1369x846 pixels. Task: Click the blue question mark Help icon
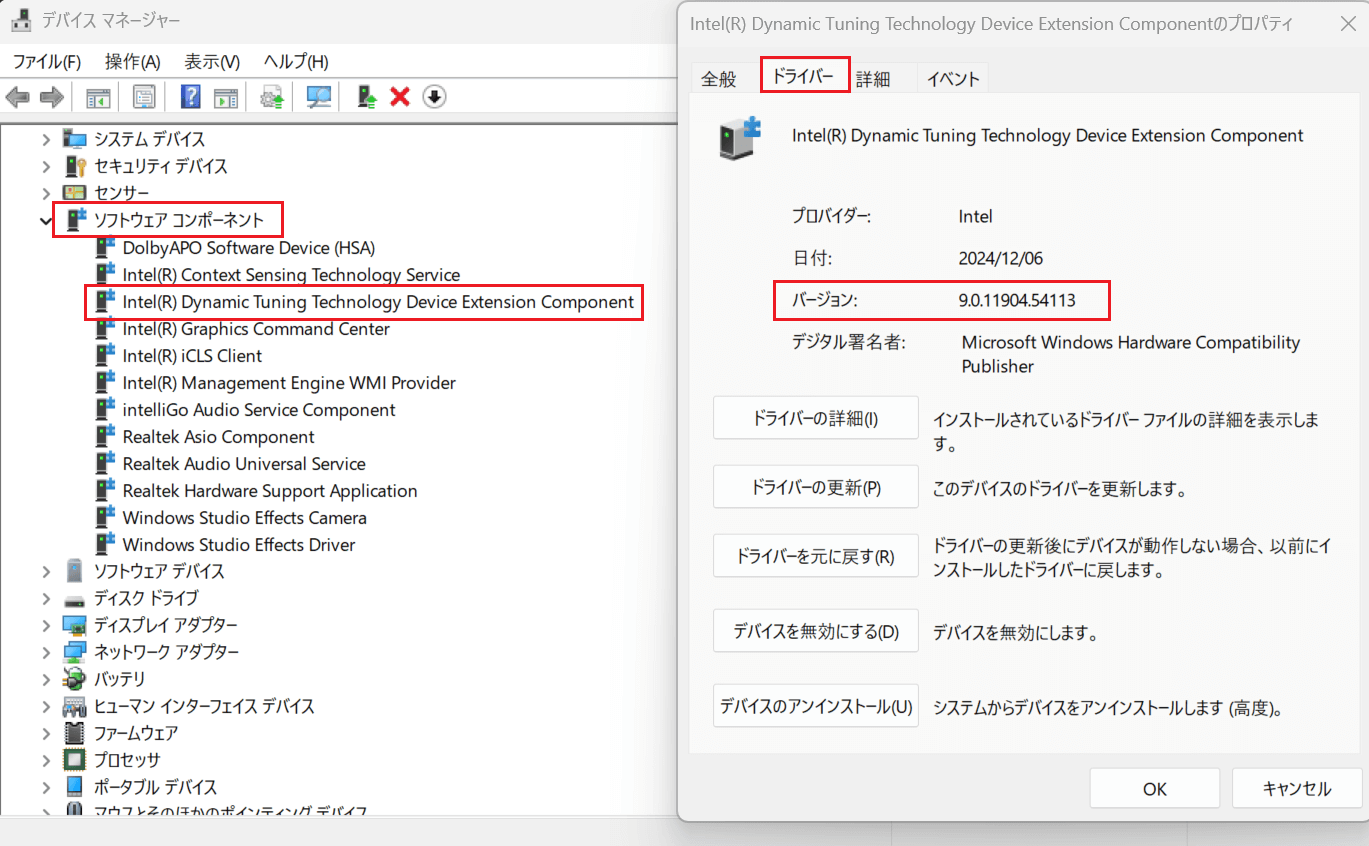tap(191, 97)
